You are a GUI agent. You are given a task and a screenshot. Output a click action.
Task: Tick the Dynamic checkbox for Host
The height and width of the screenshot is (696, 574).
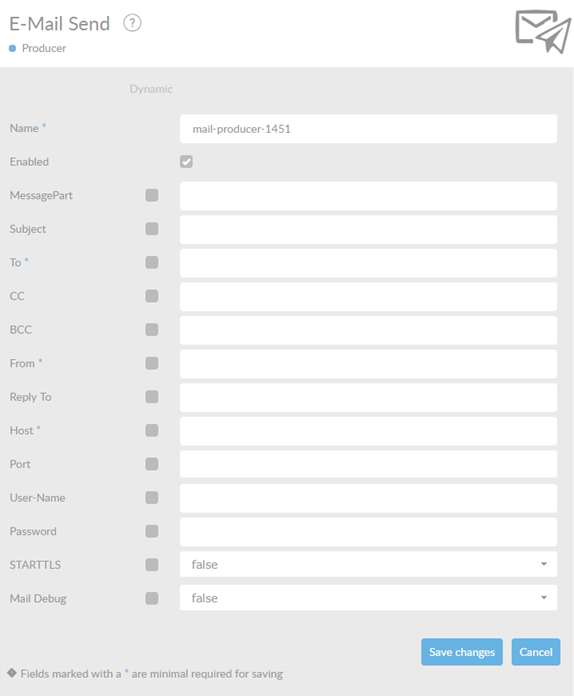coord(152,431)
